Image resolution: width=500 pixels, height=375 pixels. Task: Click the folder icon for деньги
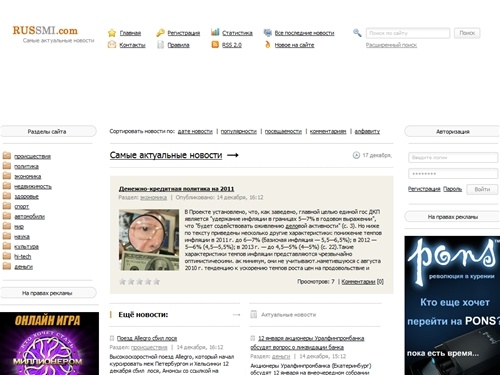(7, 266)
